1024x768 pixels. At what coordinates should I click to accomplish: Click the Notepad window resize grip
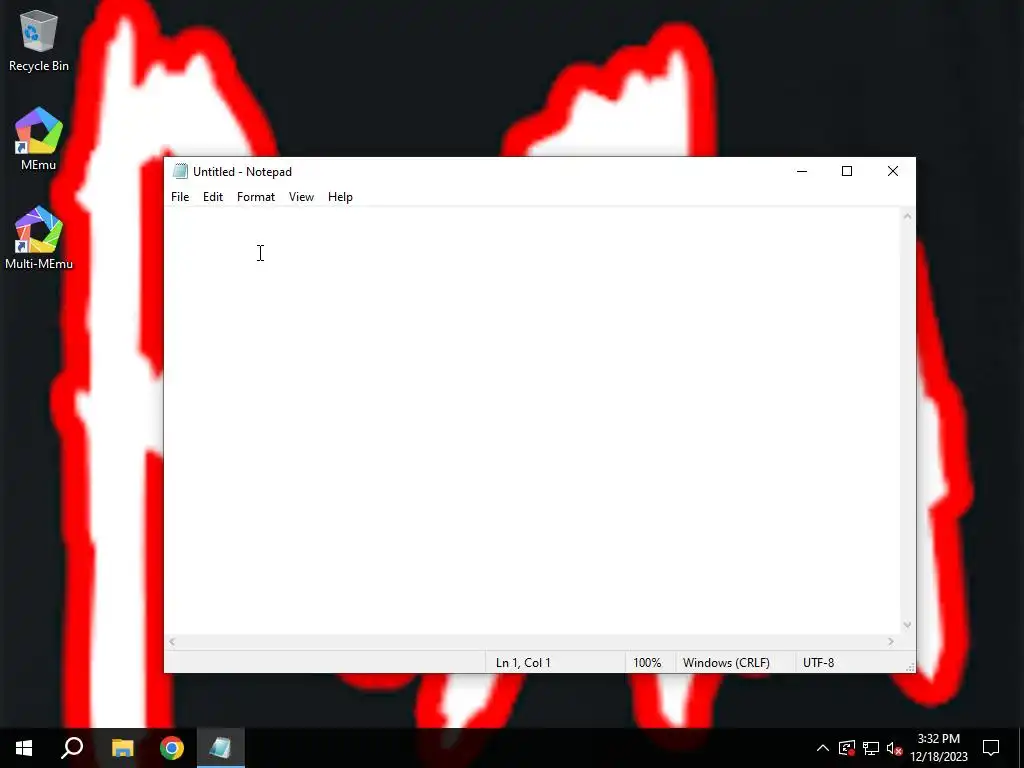910,667
